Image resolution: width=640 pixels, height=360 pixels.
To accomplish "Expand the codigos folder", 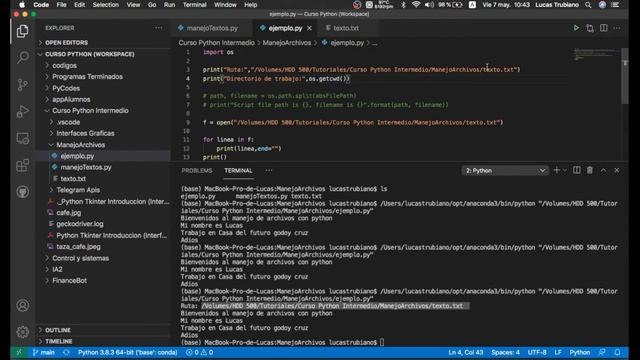I will [x=64, y=65].
